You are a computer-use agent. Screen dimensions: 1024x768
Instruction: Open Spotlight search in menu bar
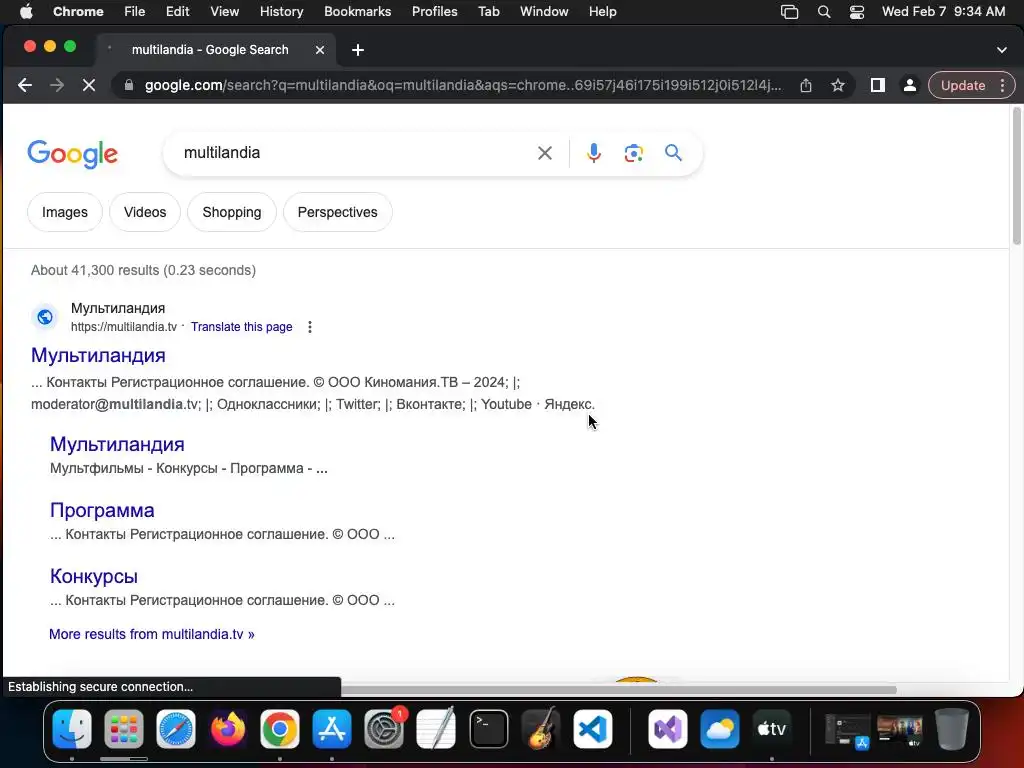point(824,12)
